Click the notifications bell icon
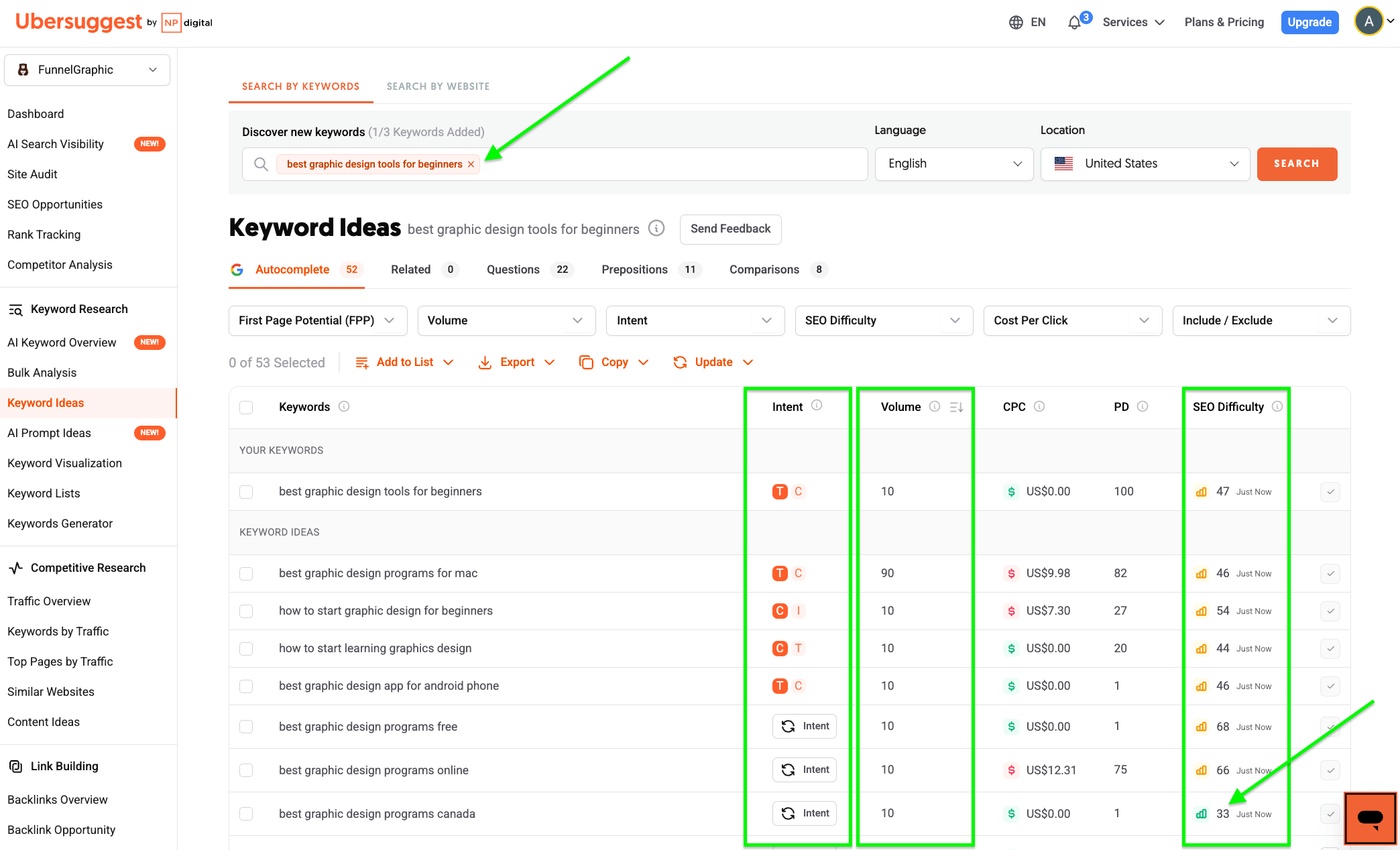 coord(1075,21)
